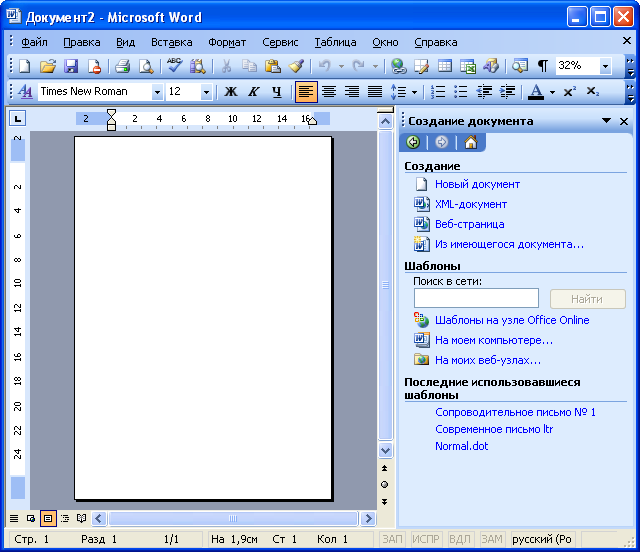Expand Standard toolbar options chevron

click(x=631, y=67)
